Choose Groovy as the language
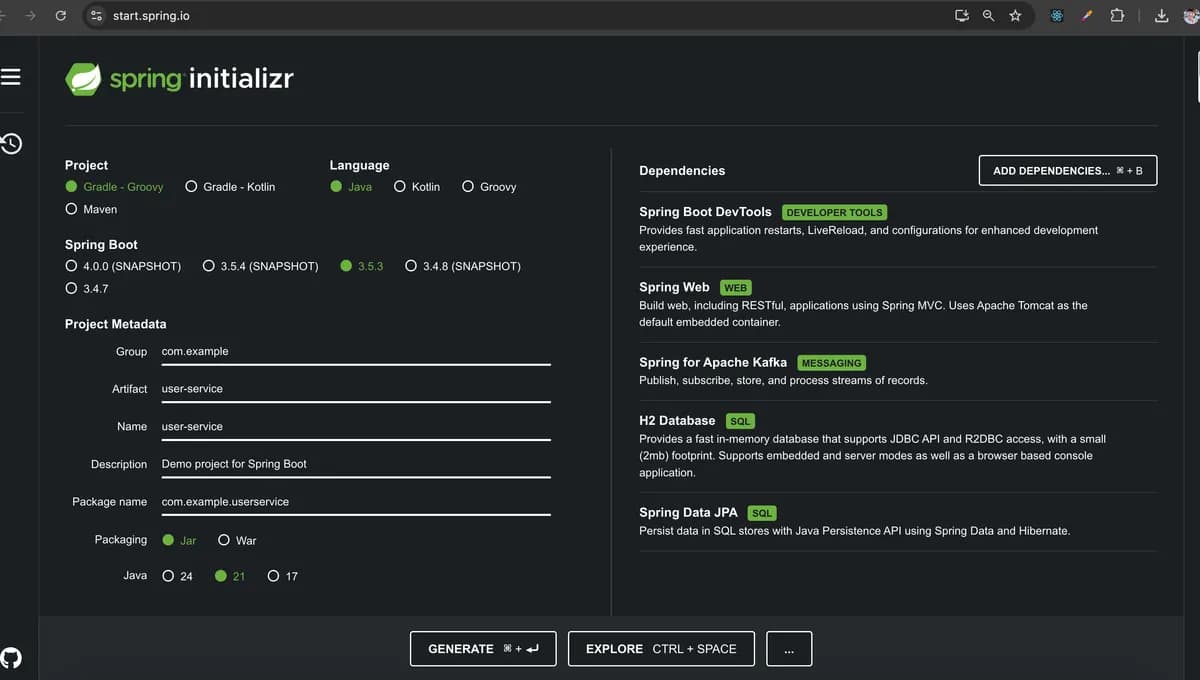This screenshot has height=680, width=1200. coord(489,187)
